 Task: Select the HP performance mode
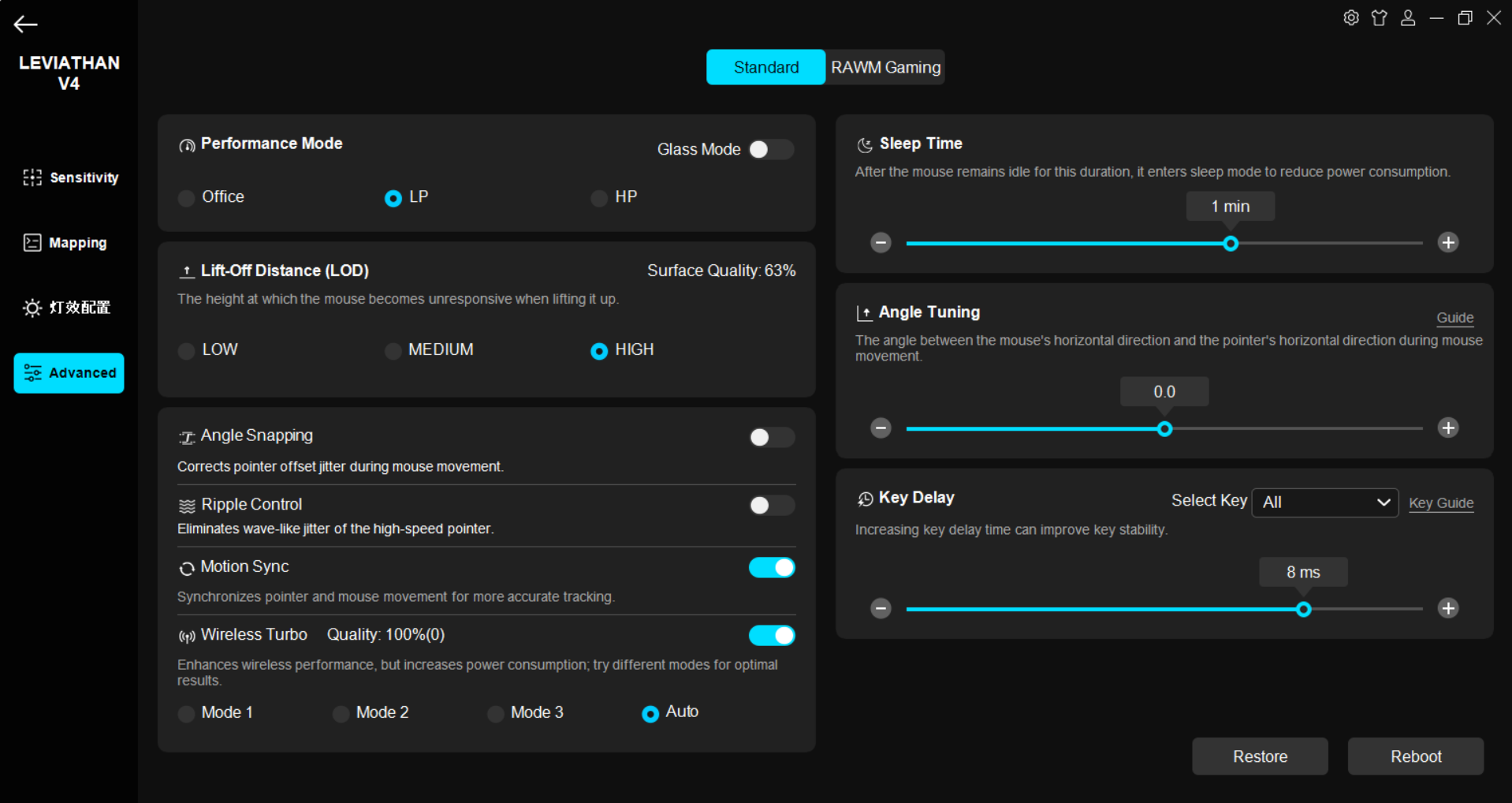(x=600, y=198)
